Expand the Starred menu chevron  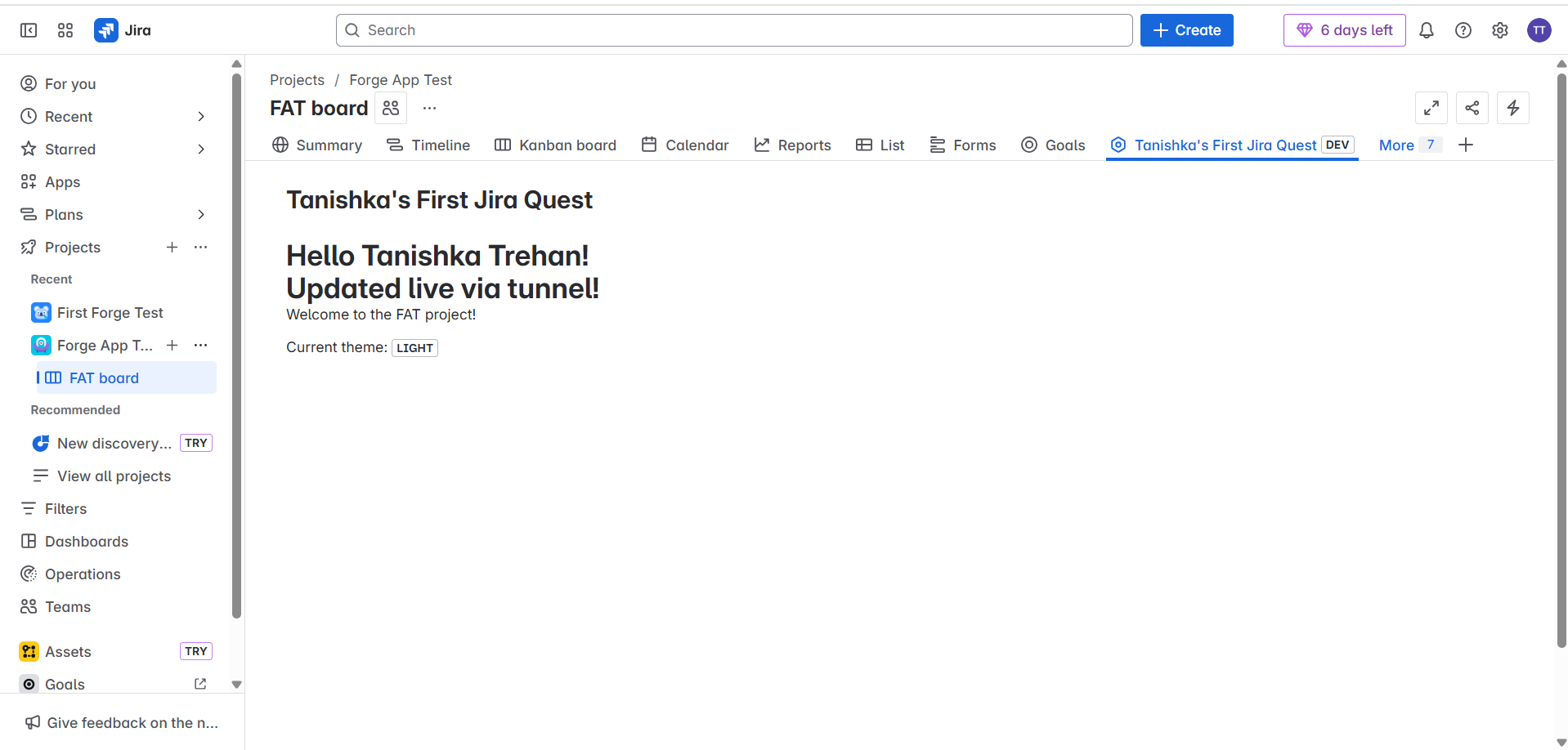[x=201, y=149]
